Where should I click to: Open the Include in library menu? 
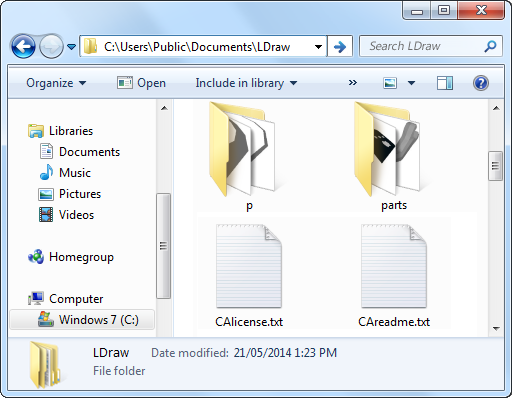(246, 83)
